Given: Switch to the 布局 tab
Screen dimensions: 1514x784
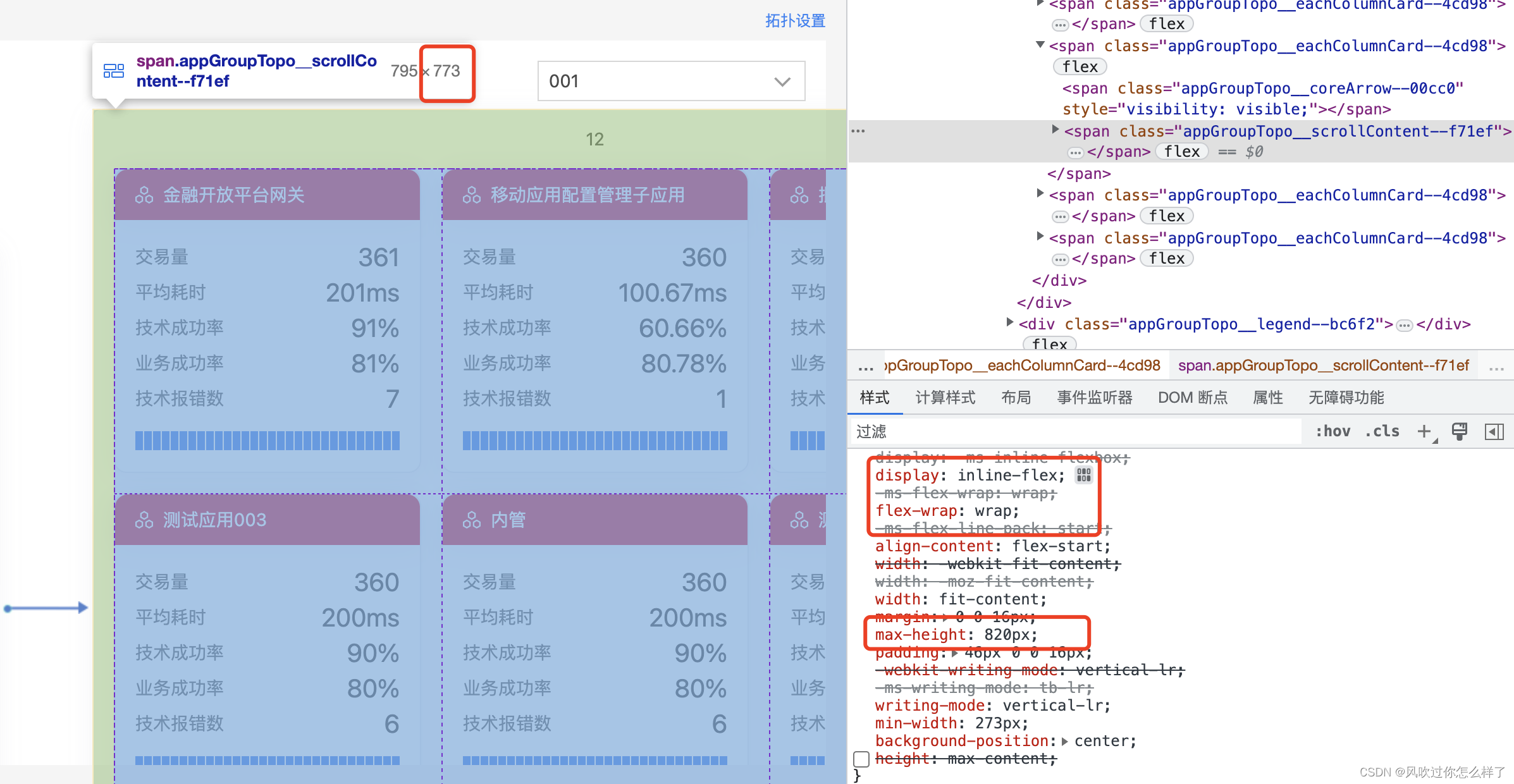Looking at the screenshot, I should click(1016, 397).
